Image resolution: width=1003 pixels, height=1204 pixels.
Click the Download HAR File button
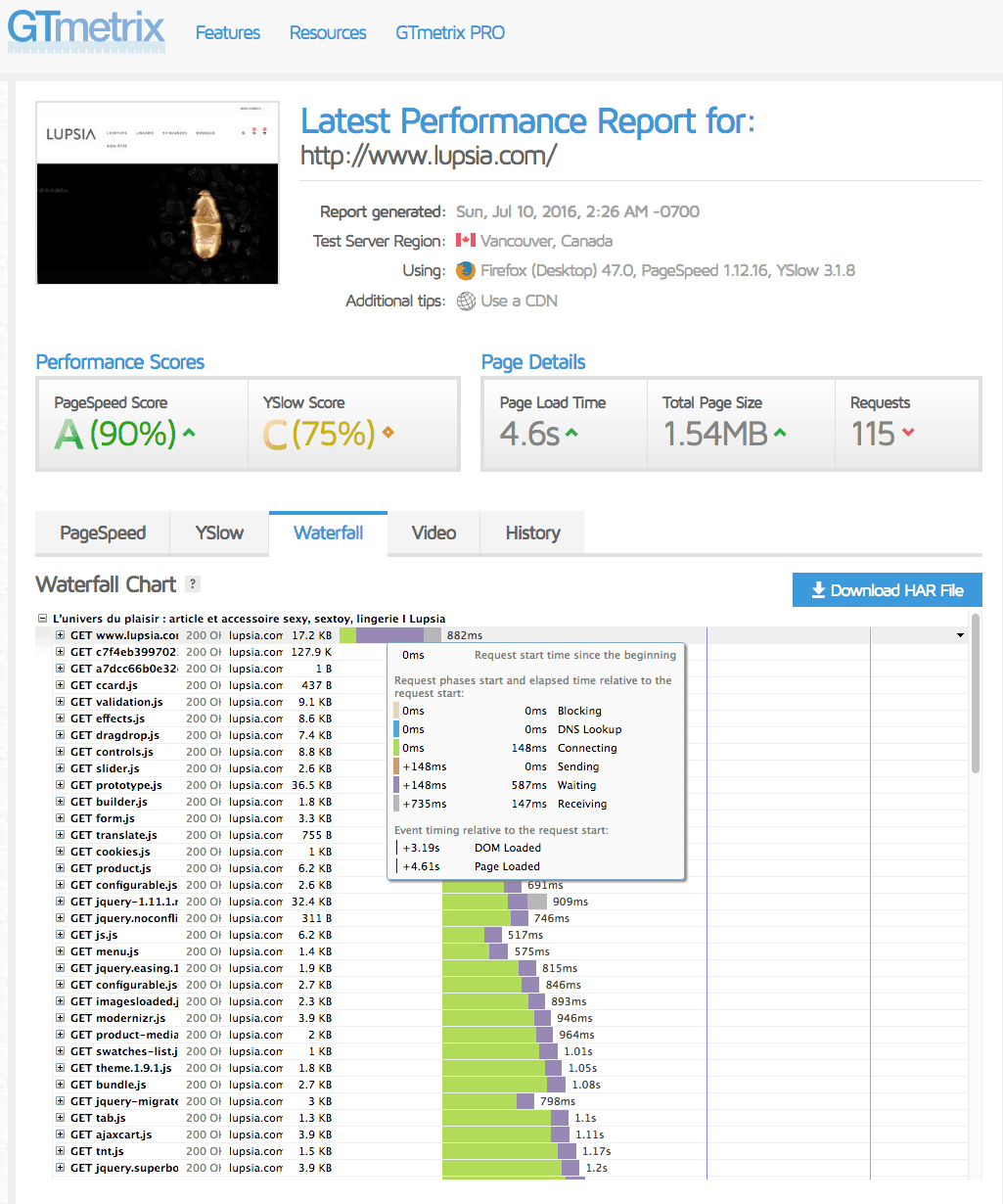click(888, 590)
